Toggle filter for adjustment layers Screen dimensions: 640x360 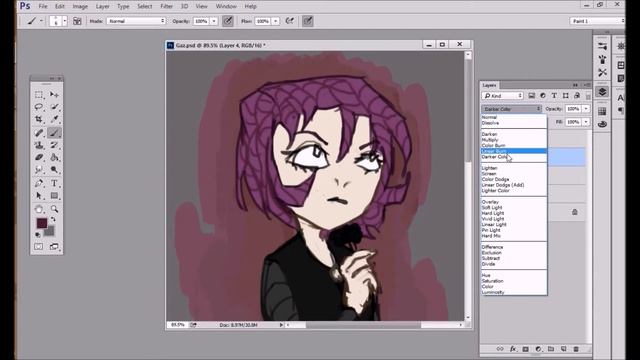coord(543,96)
